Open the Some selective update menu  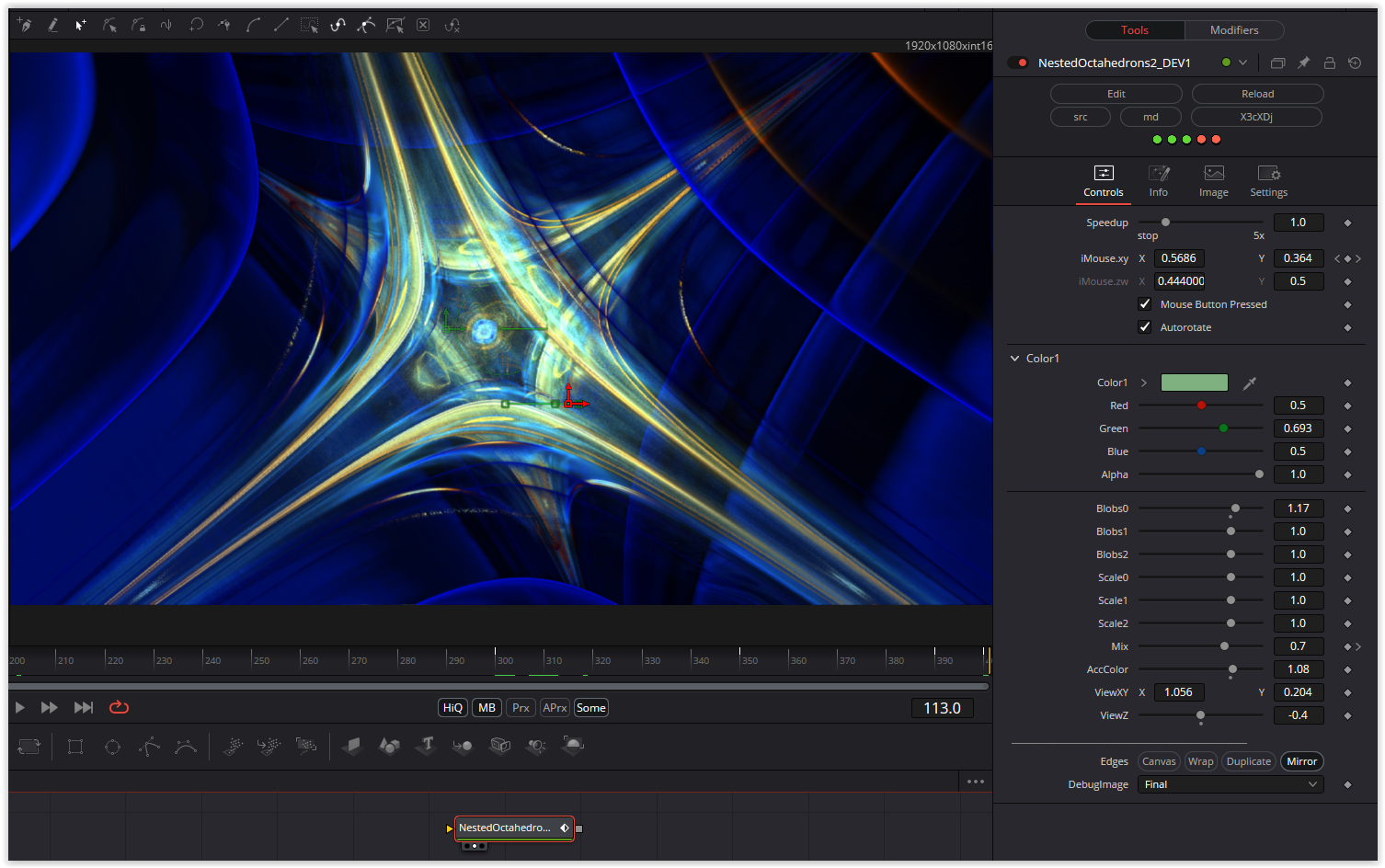pos(590,708)
